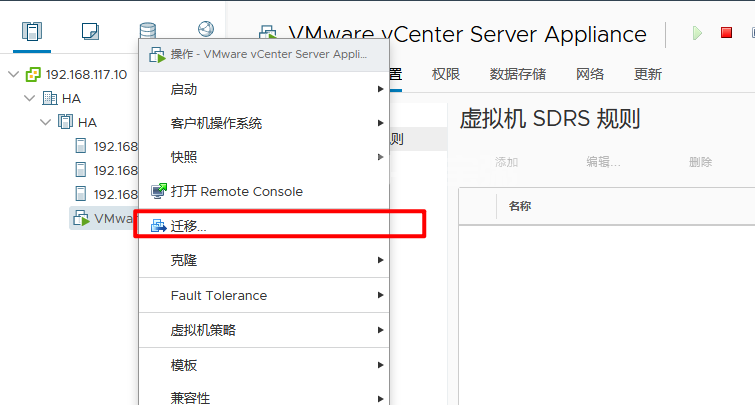Click the Migrate icon in context menu
755x405 pixels.
coord(158,226)
